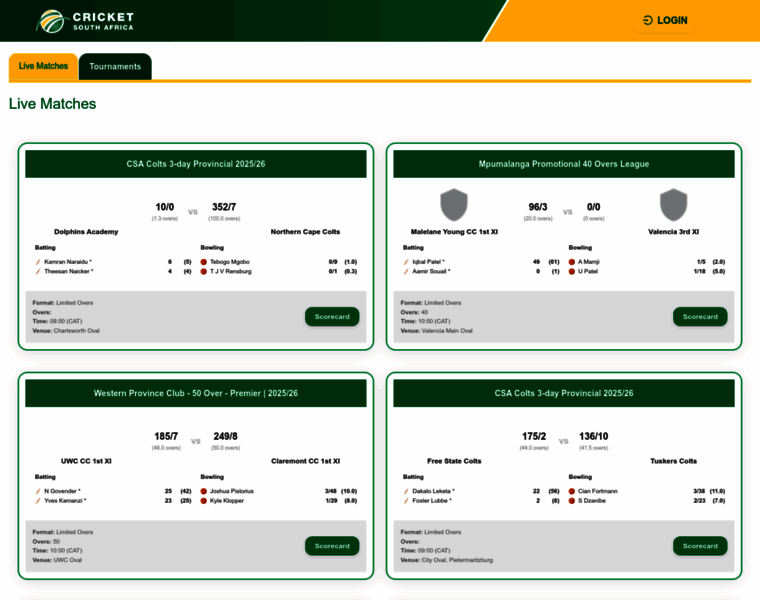Click the 136/10 score
Viewport: 760px width, 600px height.
tap(593, 436)
